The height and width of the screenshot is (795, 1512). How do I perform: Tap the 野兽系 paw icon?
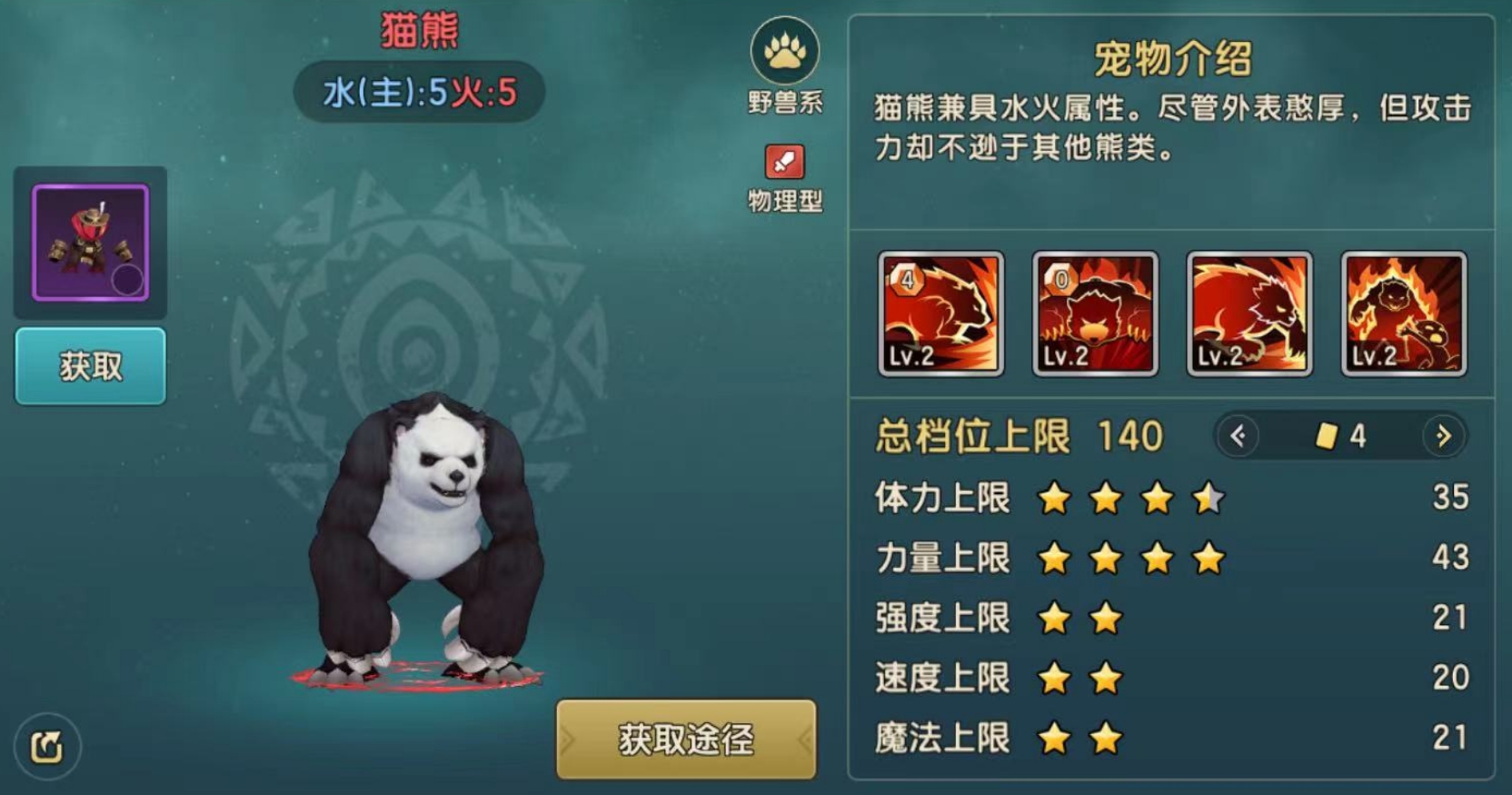tap(784, 51)
